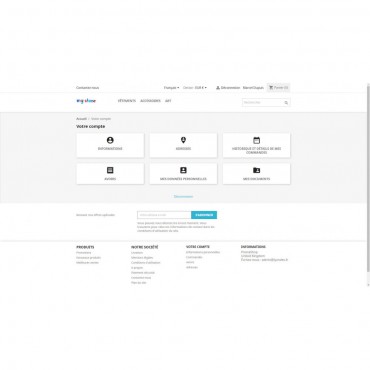Viewport: 370px width, 370px height.
Task: Click the Livraison footer link
Action: tap(137, 253)
